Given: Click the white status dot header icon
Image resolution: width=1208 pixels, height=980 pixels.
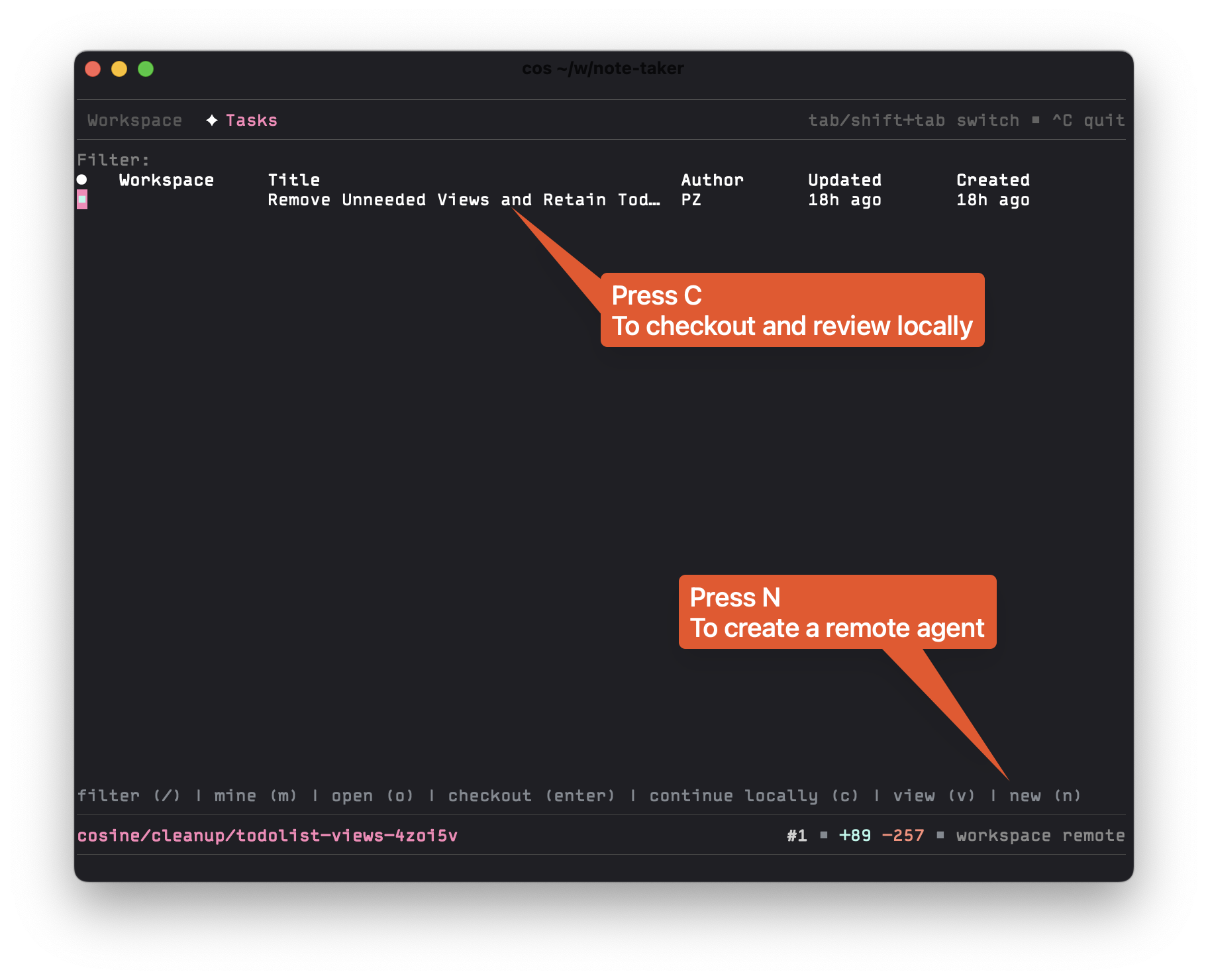Looking at the screenshot, I should click(81, 179).
